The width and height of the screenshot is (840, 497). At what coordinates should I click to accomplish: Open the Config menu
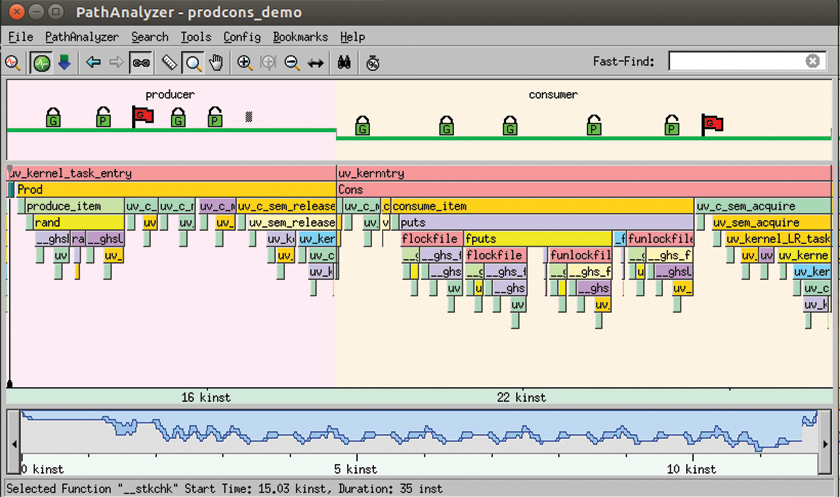(242, 37)
